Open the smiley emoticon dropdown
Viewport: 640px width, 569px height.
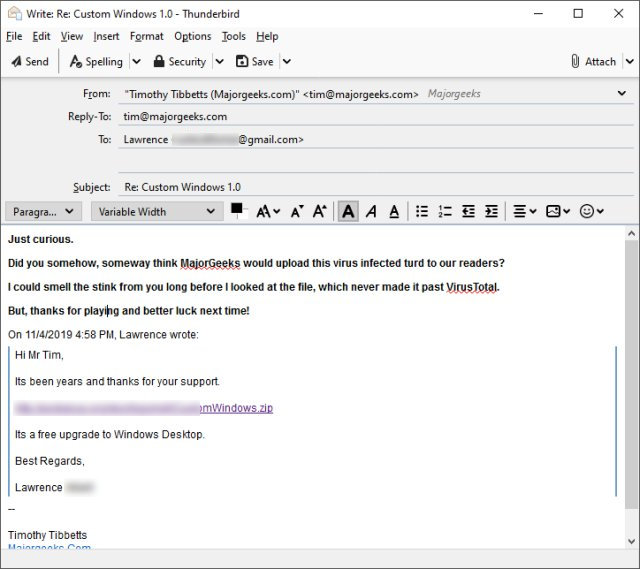point(591,211)
